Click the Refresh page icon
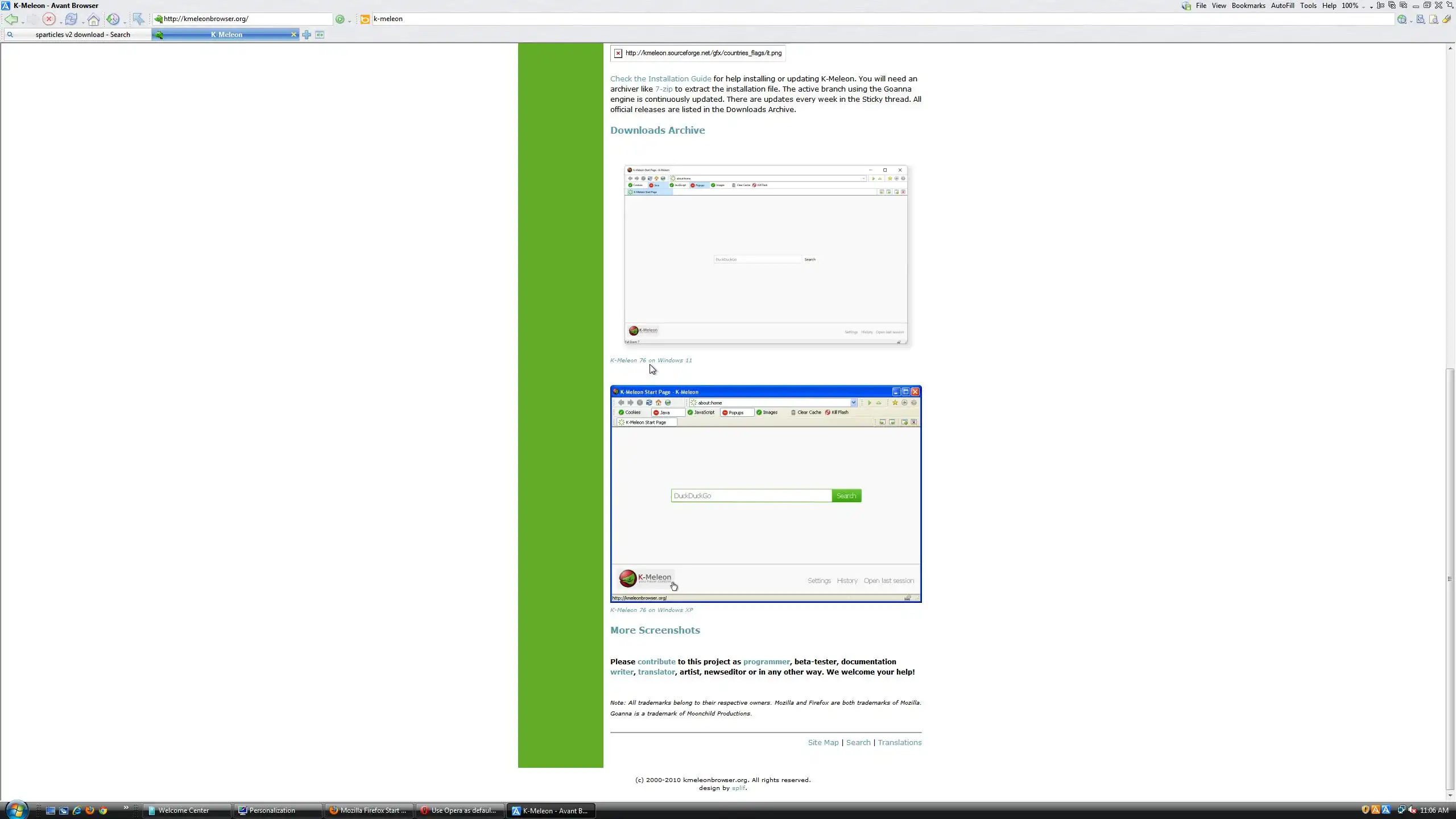Image resolution: width=1456 pixels, height=819 pixels. point(71,19)
